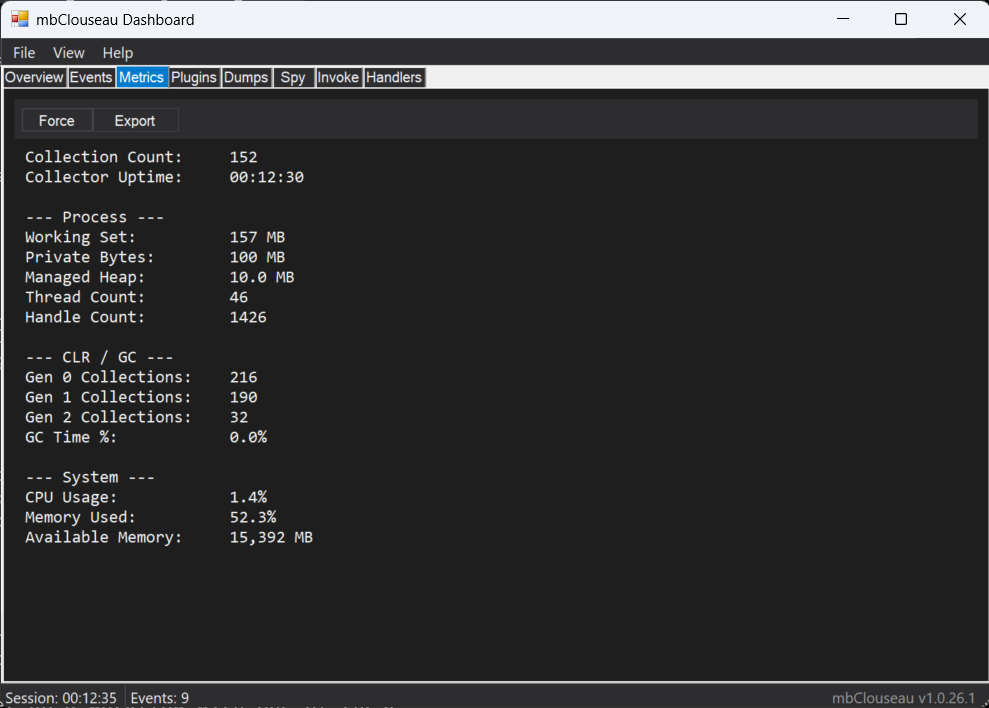Open the Spy tab
The height and width of the screenshot is (708, 989).
(292, 77)
